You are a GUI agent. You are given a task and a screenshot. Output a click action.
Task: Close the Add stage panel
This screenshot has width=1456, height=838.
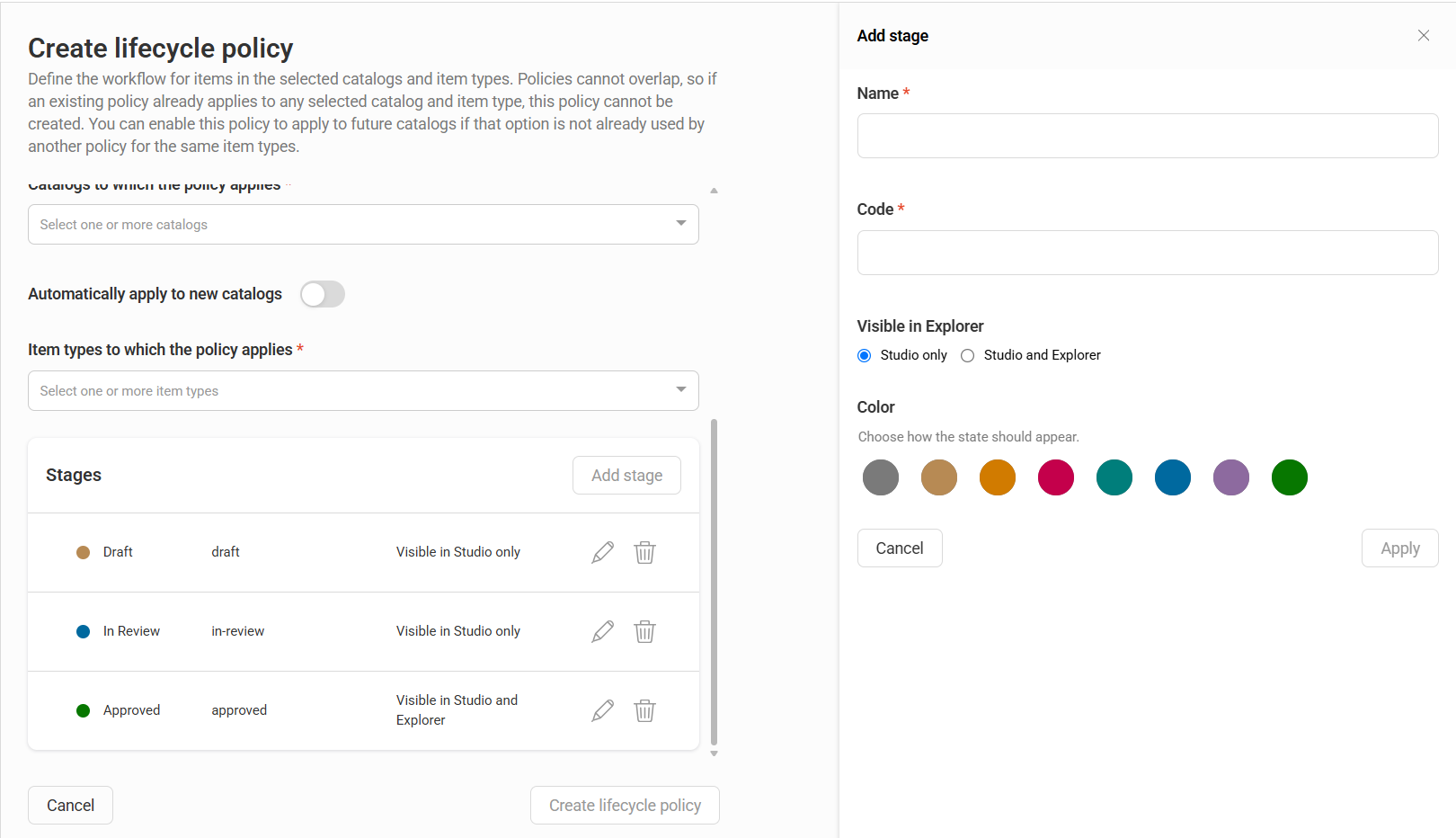point(1424,36)
